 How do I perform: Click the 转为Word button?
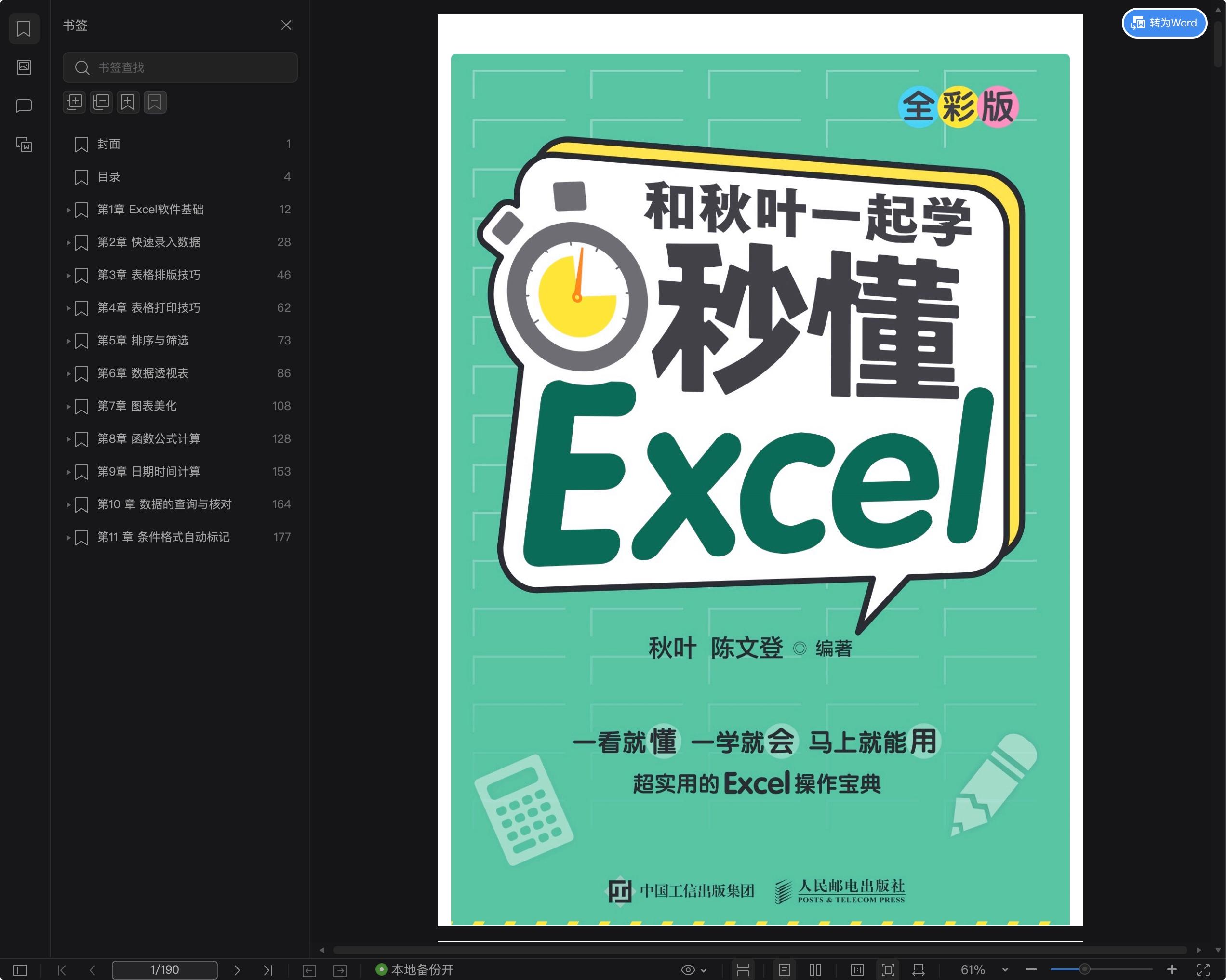coord(1164,23)
